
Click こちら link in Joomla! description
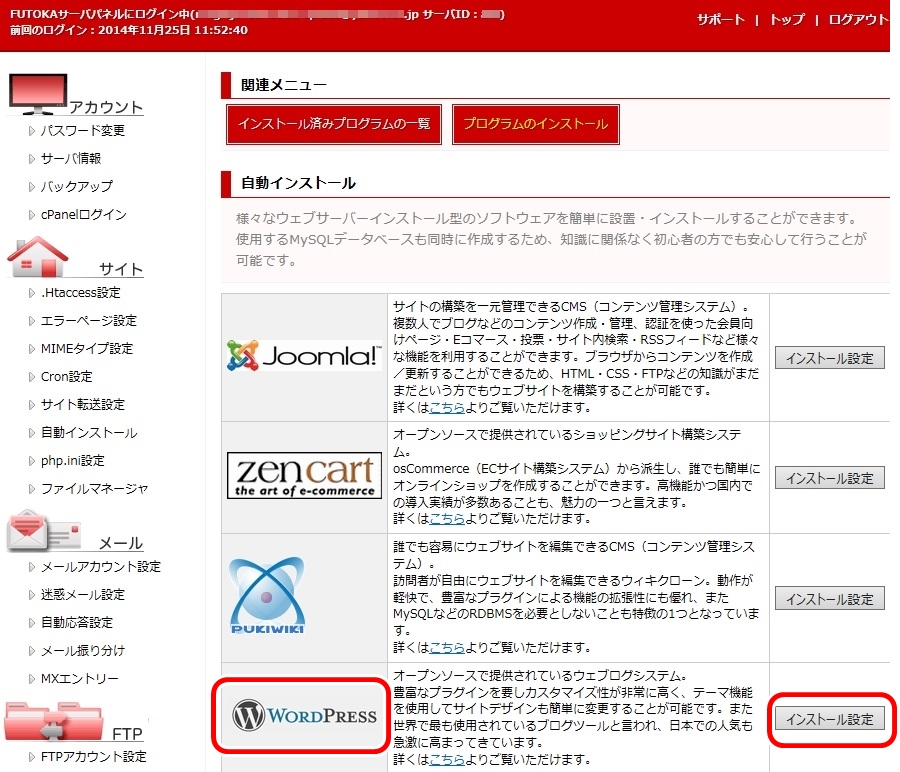(x=447, y=408)
